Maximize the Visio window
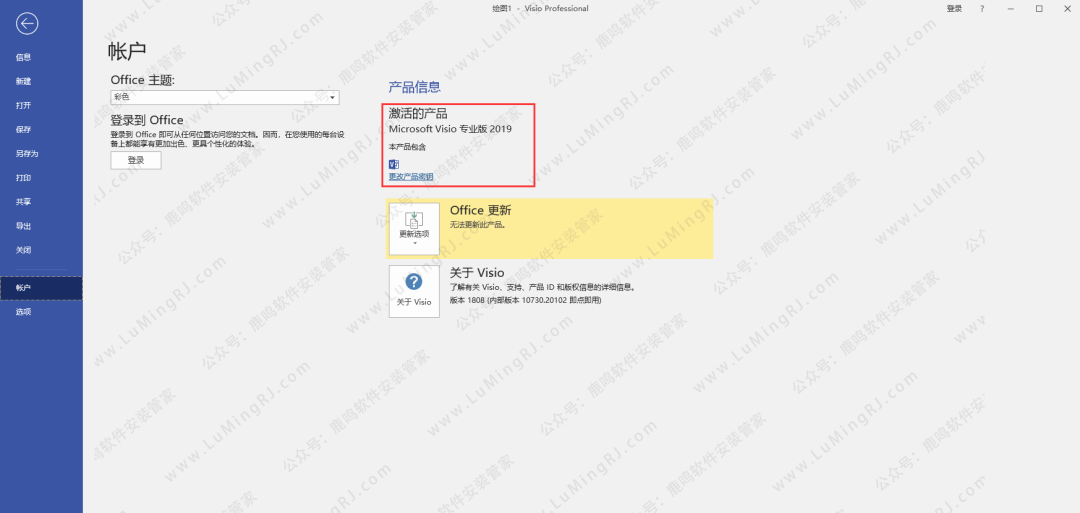 [x=1039, y=8]
